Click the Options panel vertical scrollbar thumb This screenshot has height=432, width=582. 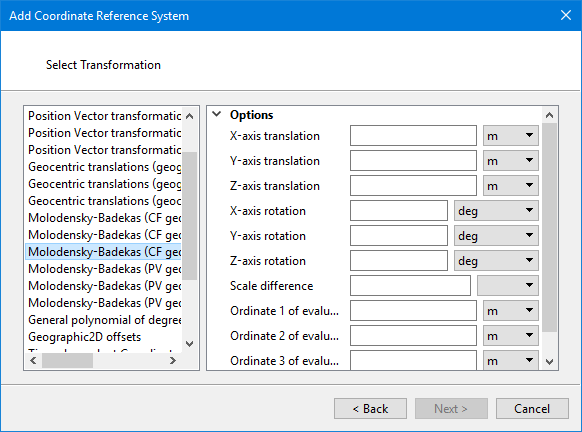550,227
